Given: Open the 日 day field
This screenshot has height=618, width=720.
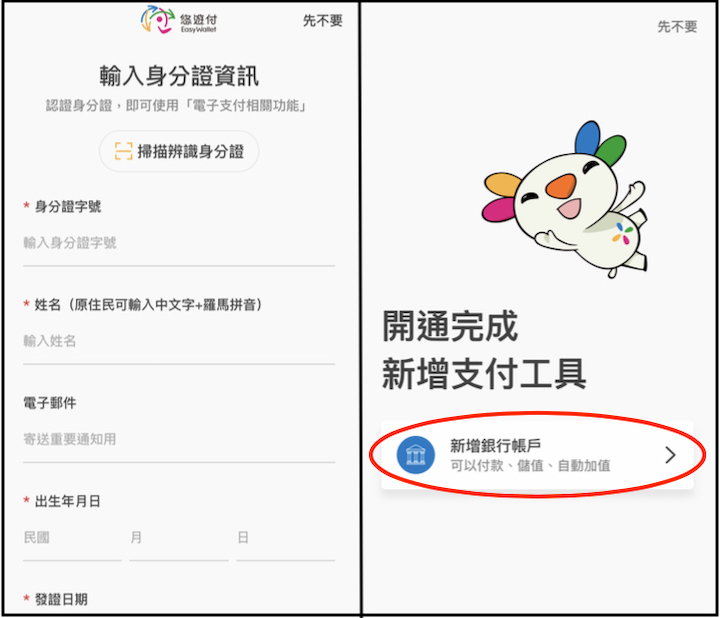Looking at the screenshot, I should (286, 538).
